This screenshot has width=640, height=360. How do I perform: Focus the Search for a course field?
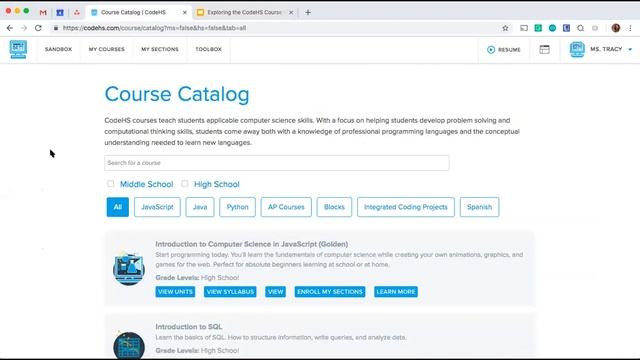click(277, 163)
